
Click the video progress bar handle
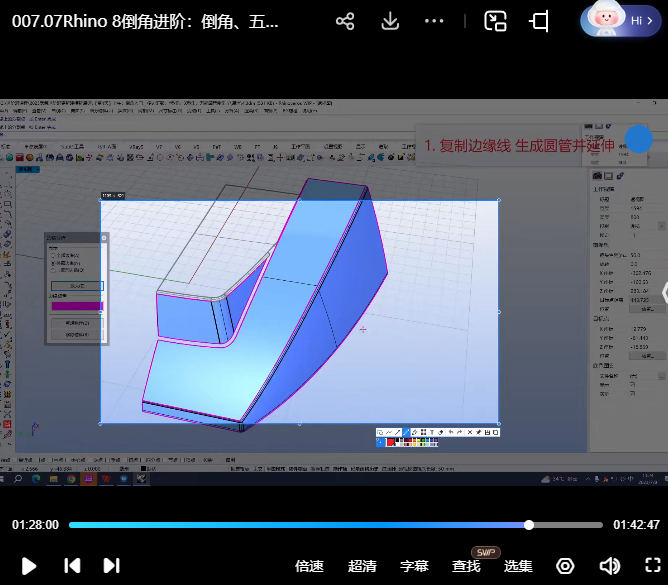529,525
